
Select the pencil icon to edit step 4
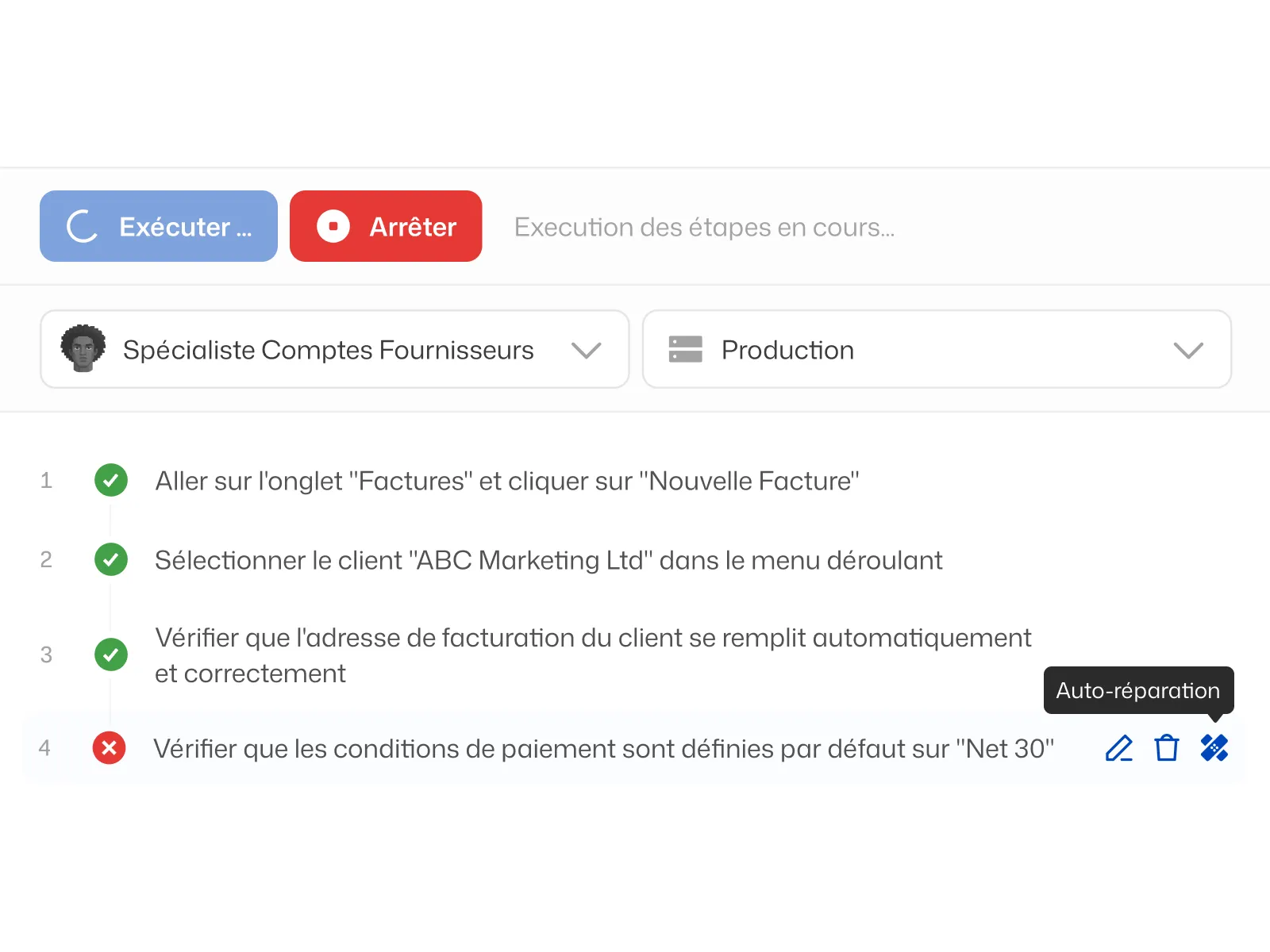point(1118,747)
